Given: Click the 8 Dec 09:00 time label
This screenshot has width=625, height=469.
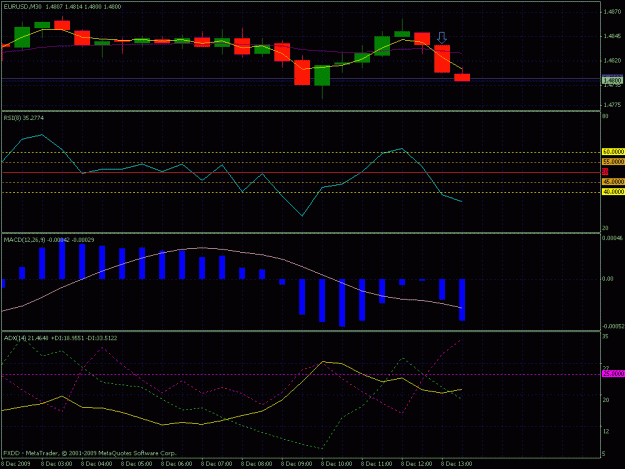Looking at the screenshot, I should [296, 464].
